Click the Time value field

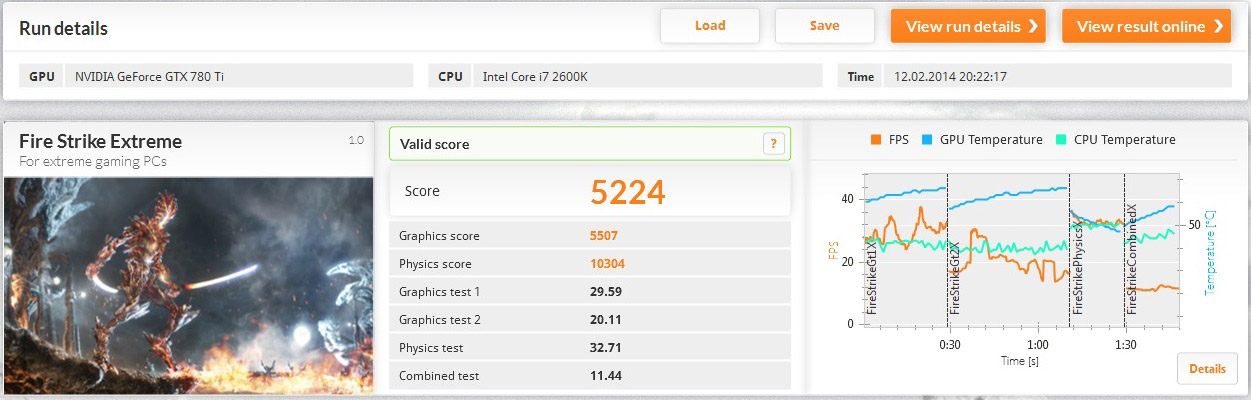(1057, 76)
